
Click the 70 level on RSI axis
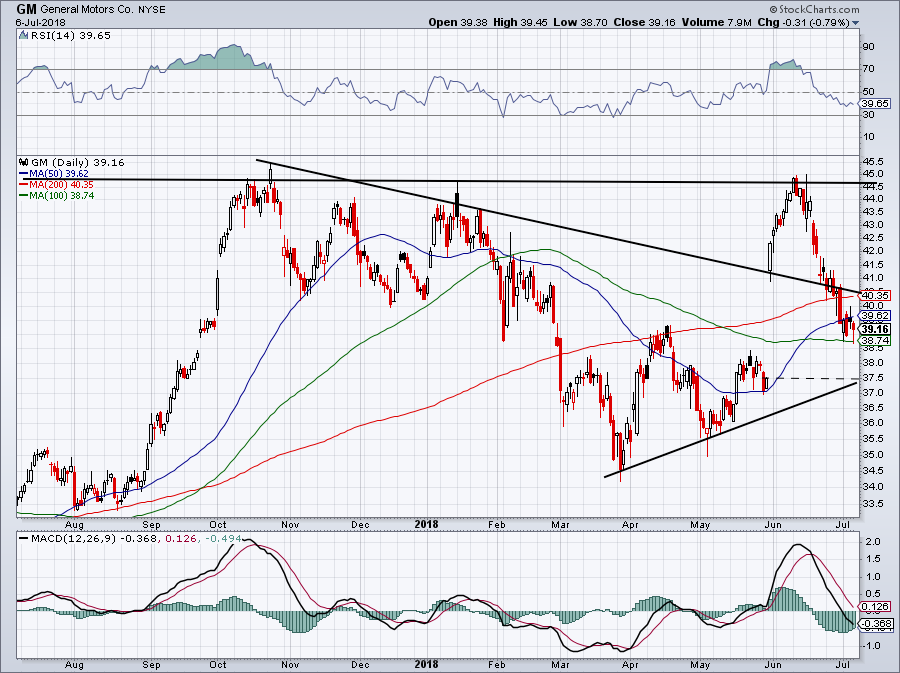pyautogui.click(x=868, y=69)
